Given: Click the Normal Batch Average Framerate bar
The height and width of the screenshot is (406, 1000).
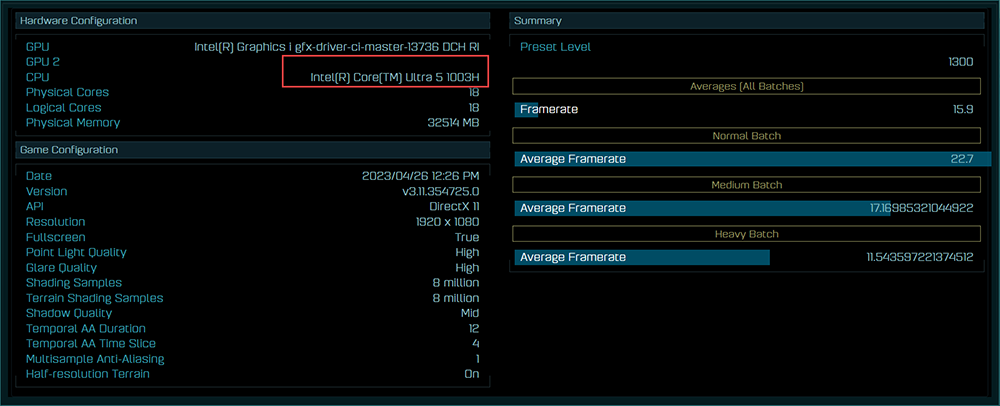Looking at the screenshot, I should pyautogui.click(x=746, y=159).
